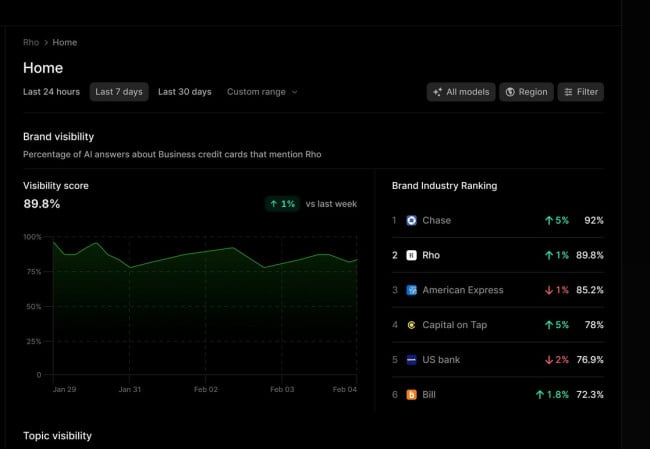Click the 85.2% value for American Express
The height and width of the screenshot is (449, 650).
pyautogui.click(x=590, y=290)
